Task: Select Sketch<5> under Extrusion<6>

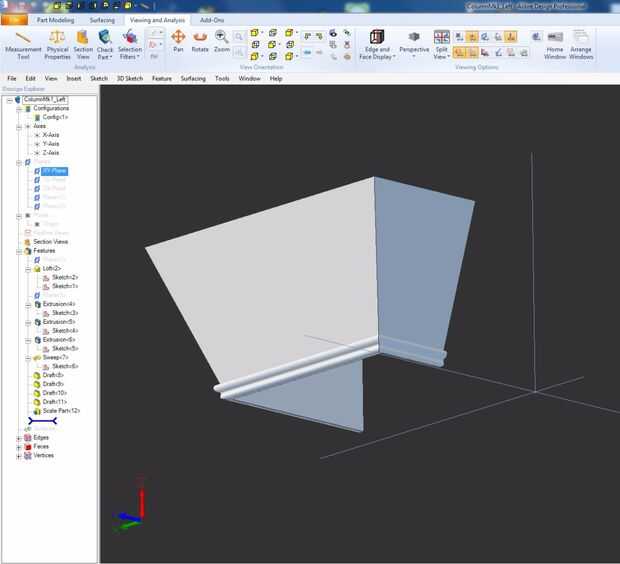Action: click(x=65, y=348)
